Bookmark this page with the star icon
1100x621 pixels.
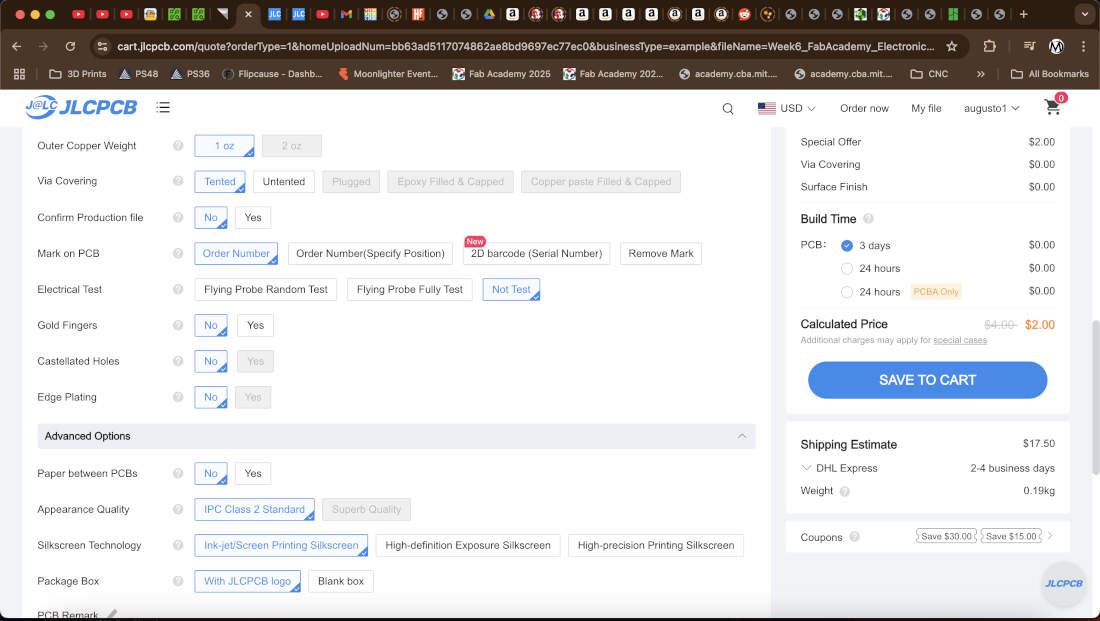[951, 46]
